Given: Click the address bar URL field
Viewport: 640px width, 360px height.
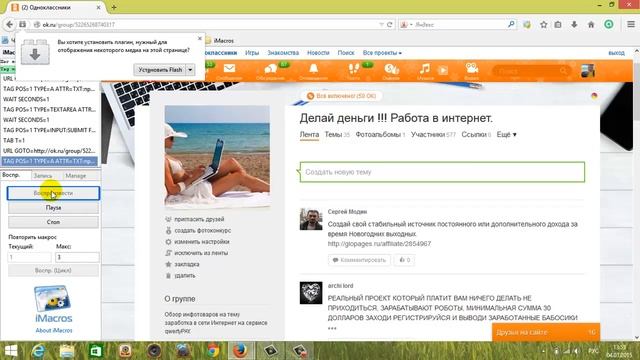Looking at the screenshot, I should click(x=208, y=24).
